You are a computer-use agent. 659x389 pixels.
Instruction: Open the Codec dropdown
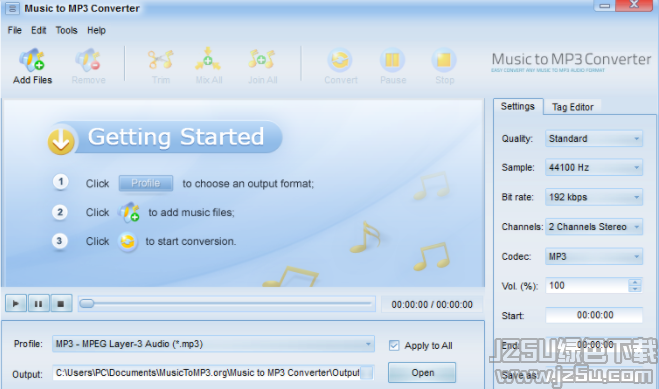tap(593, 256)
